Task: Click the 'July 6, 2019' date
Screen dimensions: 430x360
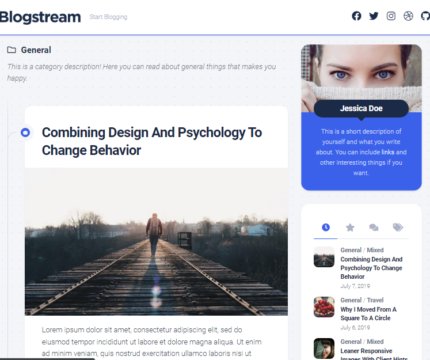Action: click(x=355, y=328)
